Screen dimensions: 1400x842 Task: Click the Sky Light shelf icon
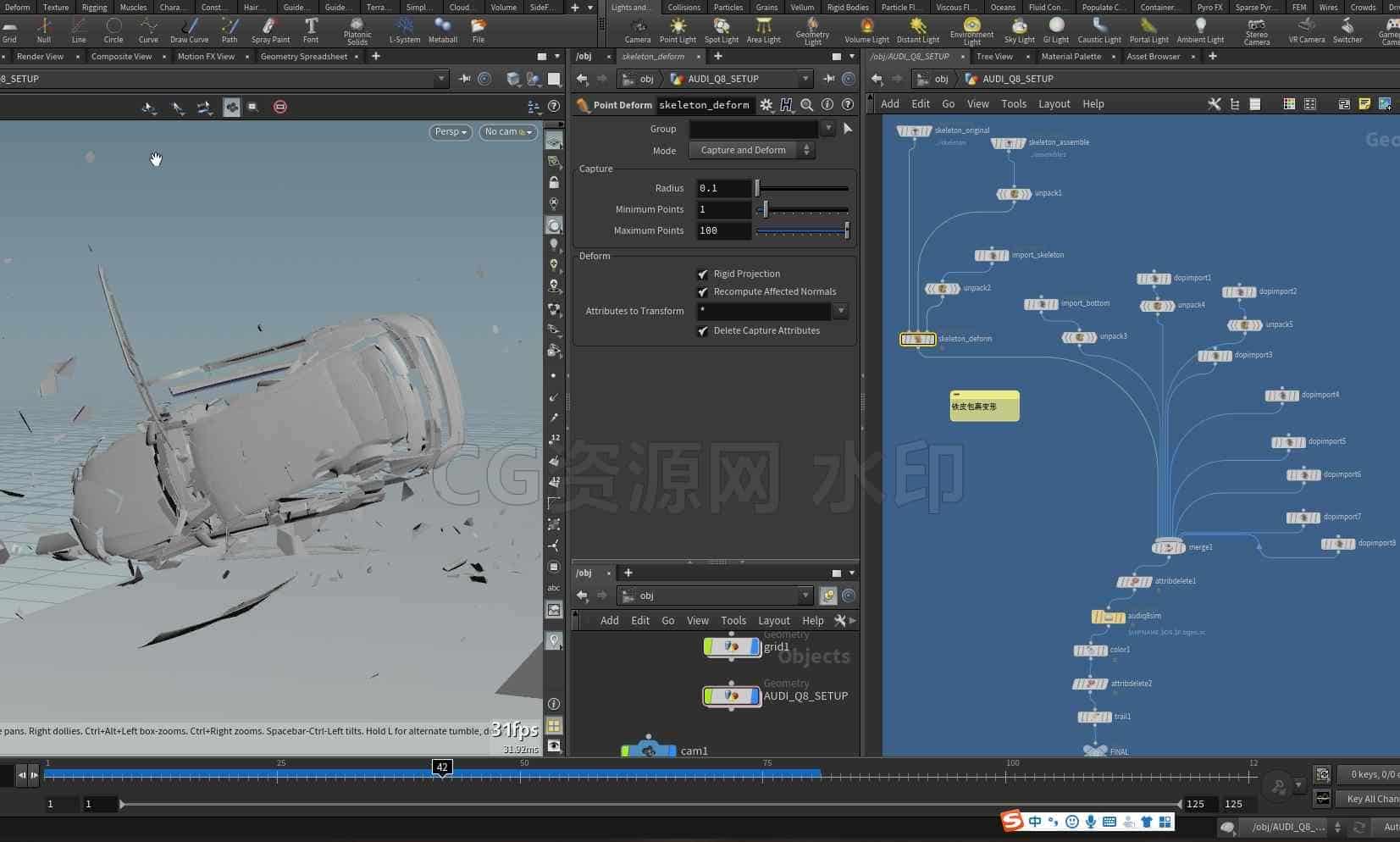point(1019,30)
